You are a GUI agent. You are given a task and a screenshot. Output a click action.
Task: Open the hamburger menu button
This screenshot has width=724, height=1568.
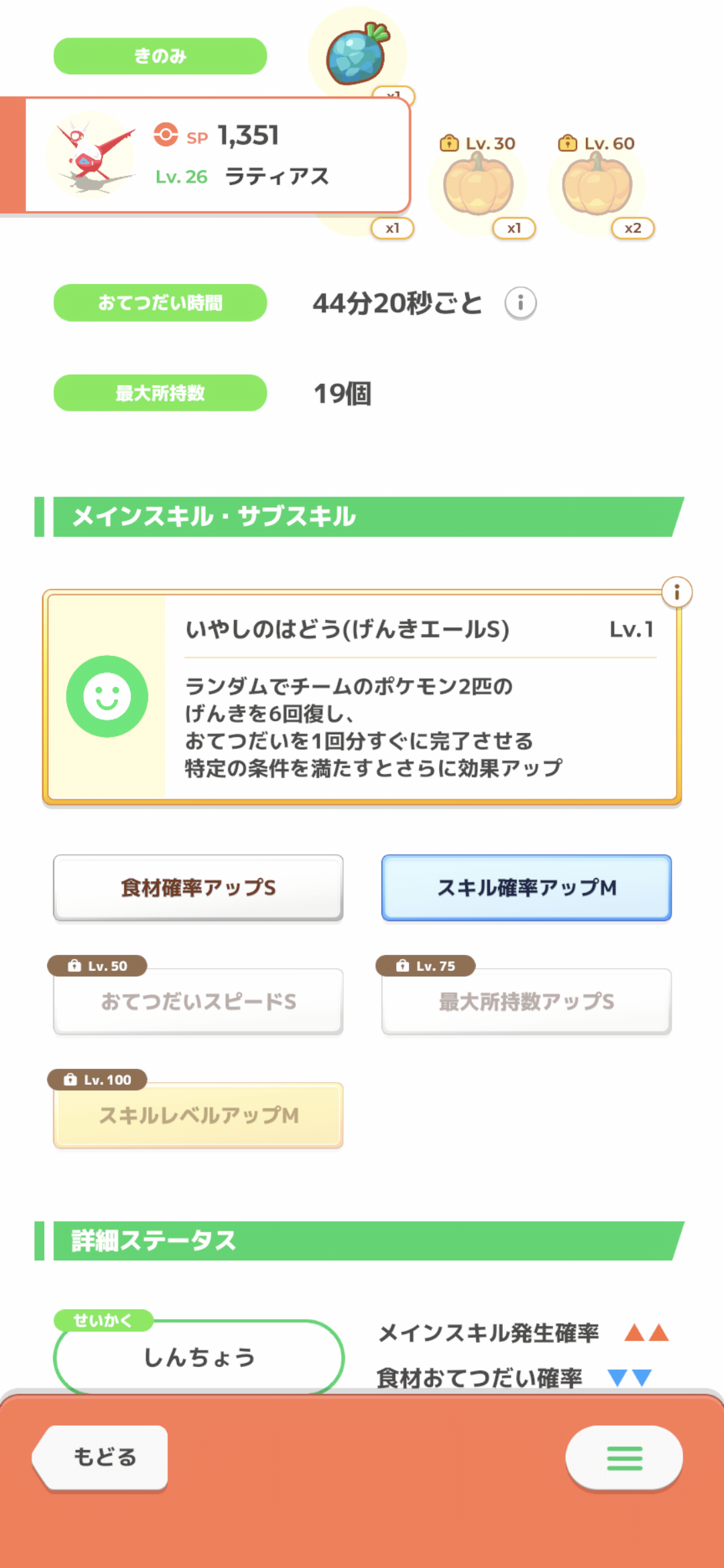624,1458
